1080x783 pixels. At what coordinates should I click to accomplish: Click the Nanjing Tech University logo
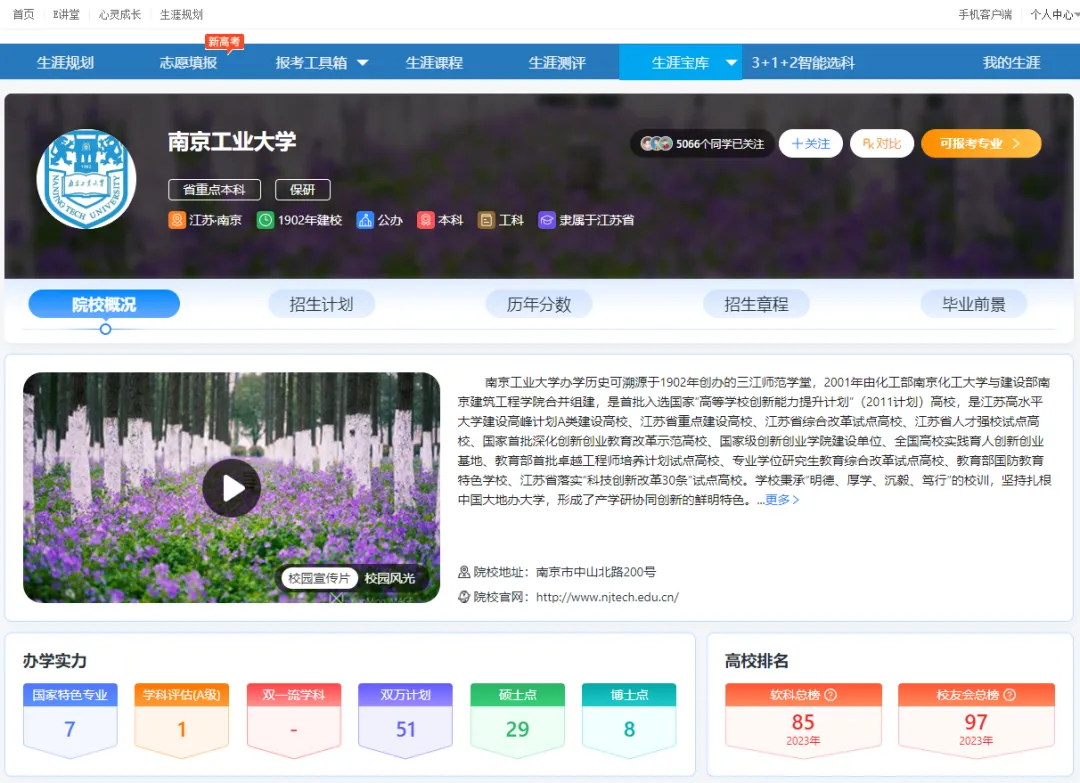(86, 179)
